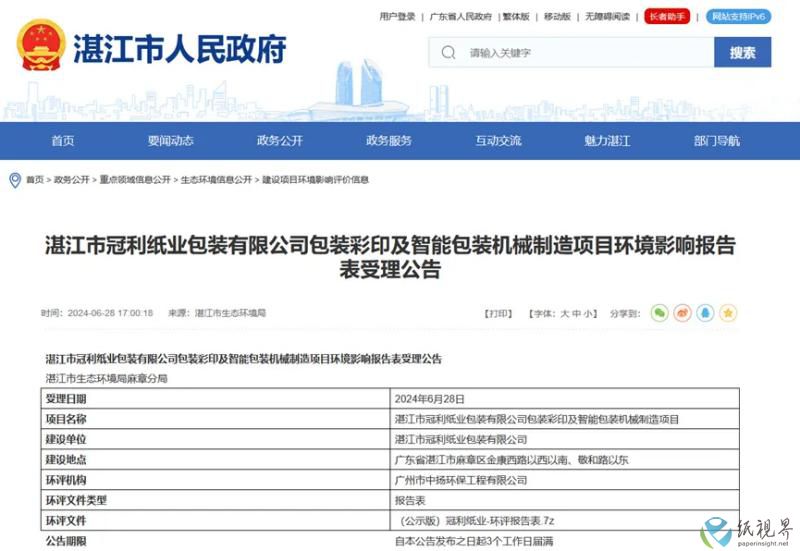
Task: Click the 公告期限 row label
Action: [66, 541]
